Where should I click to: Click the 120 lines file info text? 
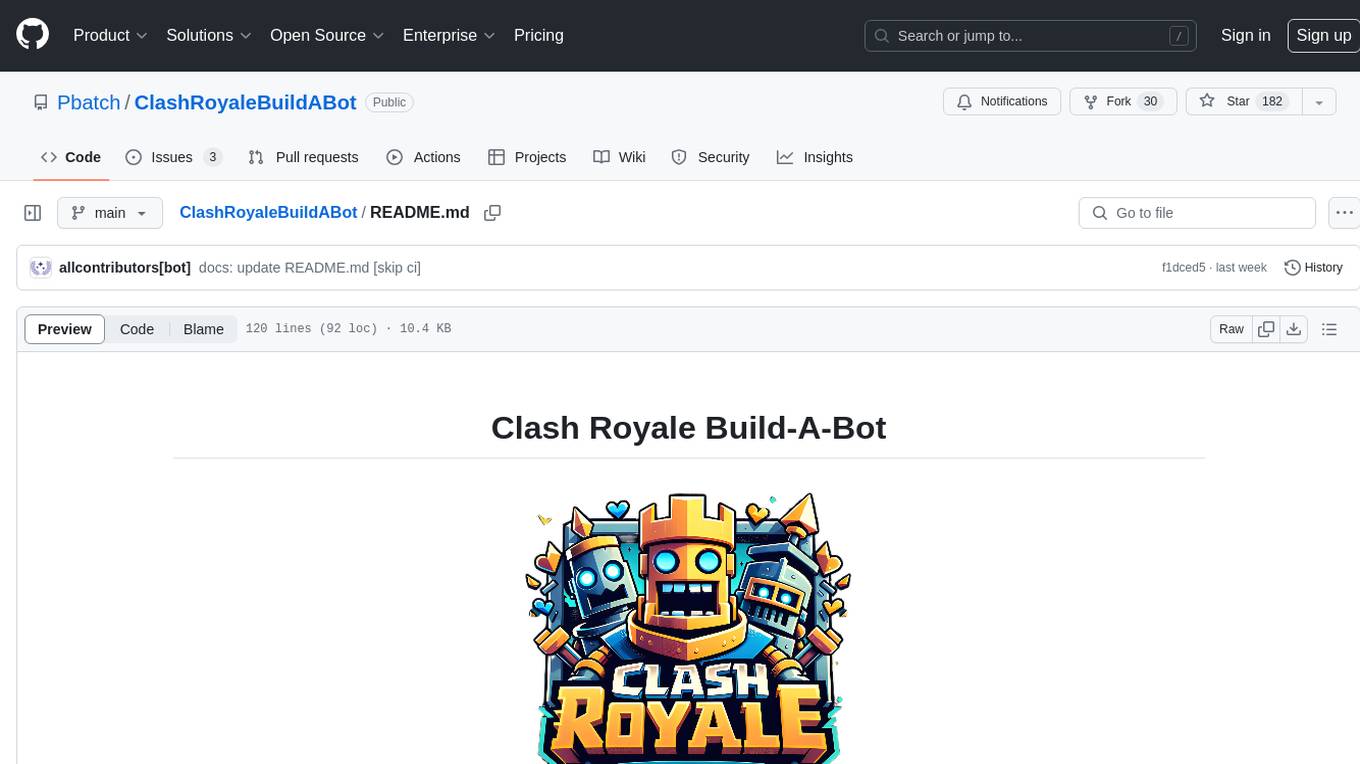click(x=348, y=329)
